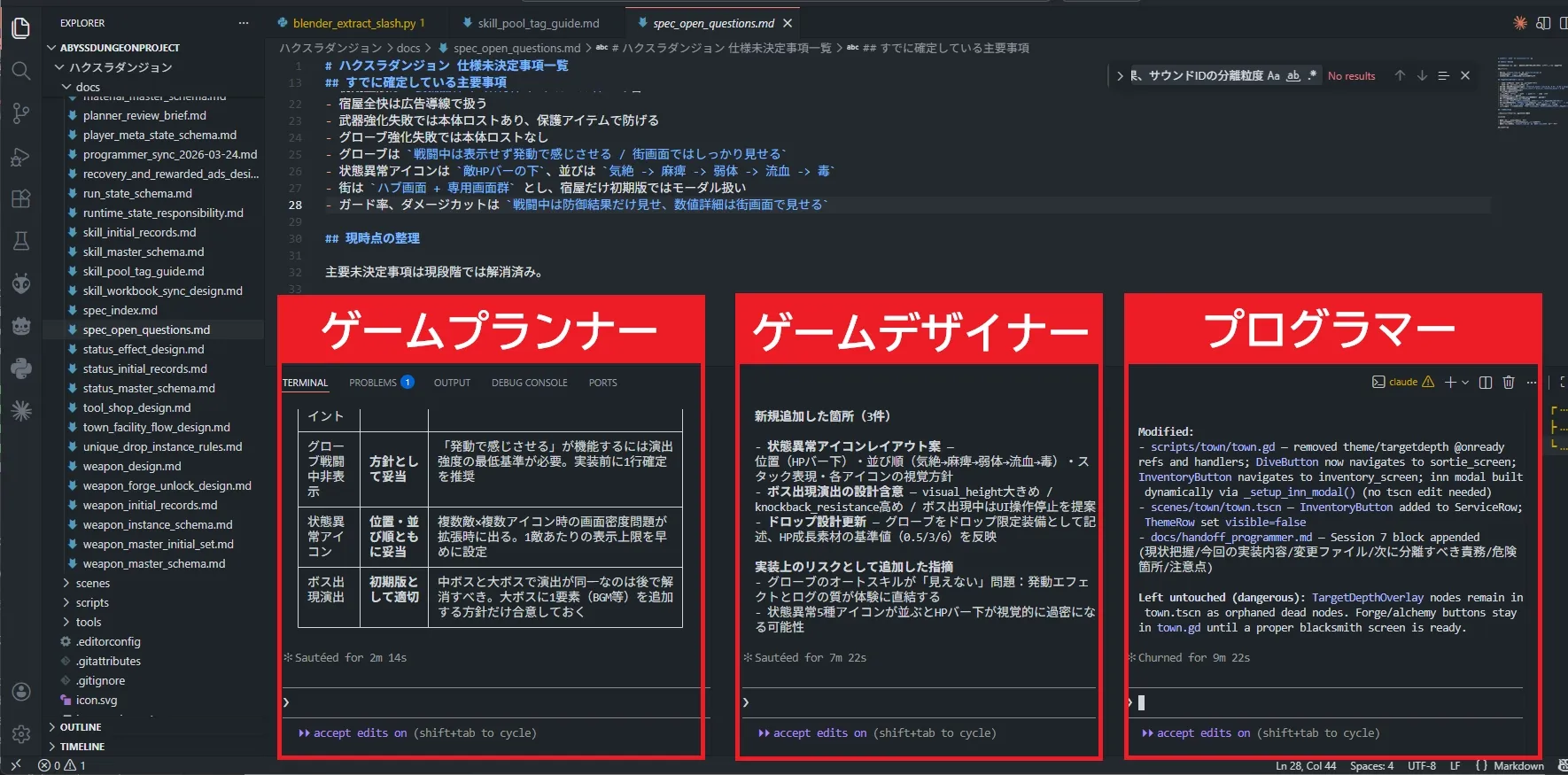The width and height of the screenshot is (1568, 775).
Task: Kill the terminal with trash icon
Action: [x=1509, y=383]
